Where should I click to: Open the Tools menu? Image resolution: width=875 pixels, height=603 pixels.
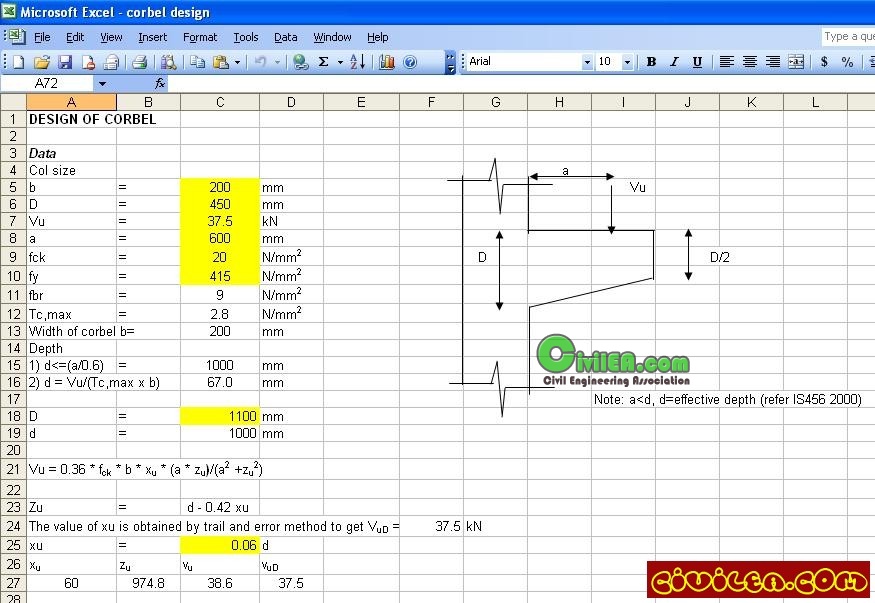tap(246, 37)
